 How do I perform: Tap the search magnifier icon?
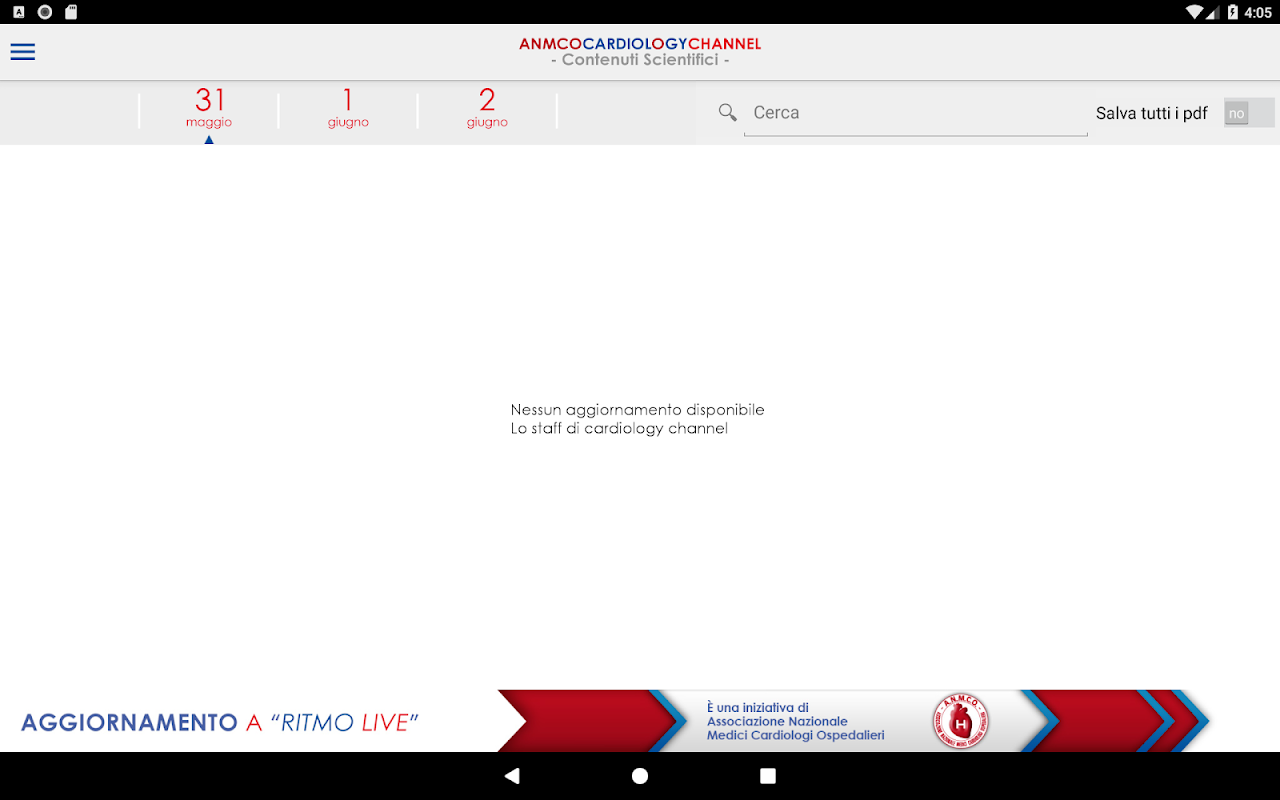(728, 112)
